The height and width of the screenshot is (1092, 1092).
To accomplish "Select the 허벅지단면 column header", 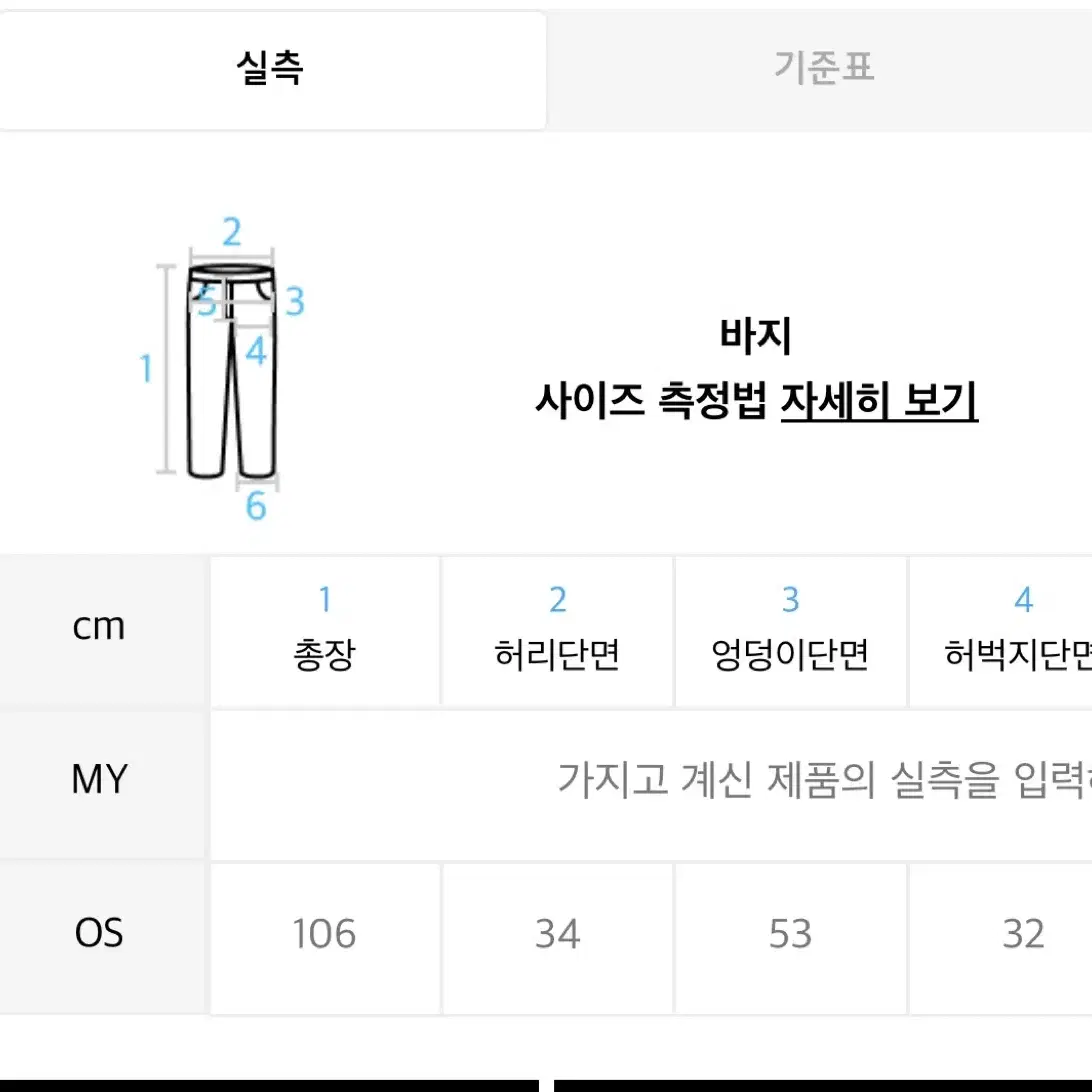I will pos(1001,630).
